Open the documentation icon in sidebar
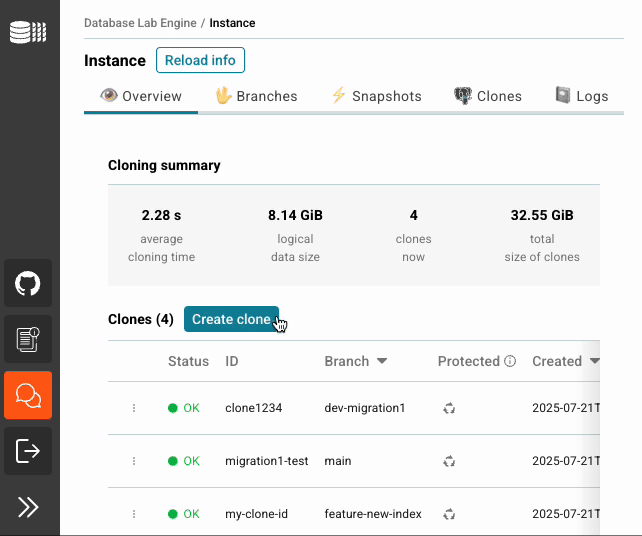 pyautogui.click(x=28, y=339)
